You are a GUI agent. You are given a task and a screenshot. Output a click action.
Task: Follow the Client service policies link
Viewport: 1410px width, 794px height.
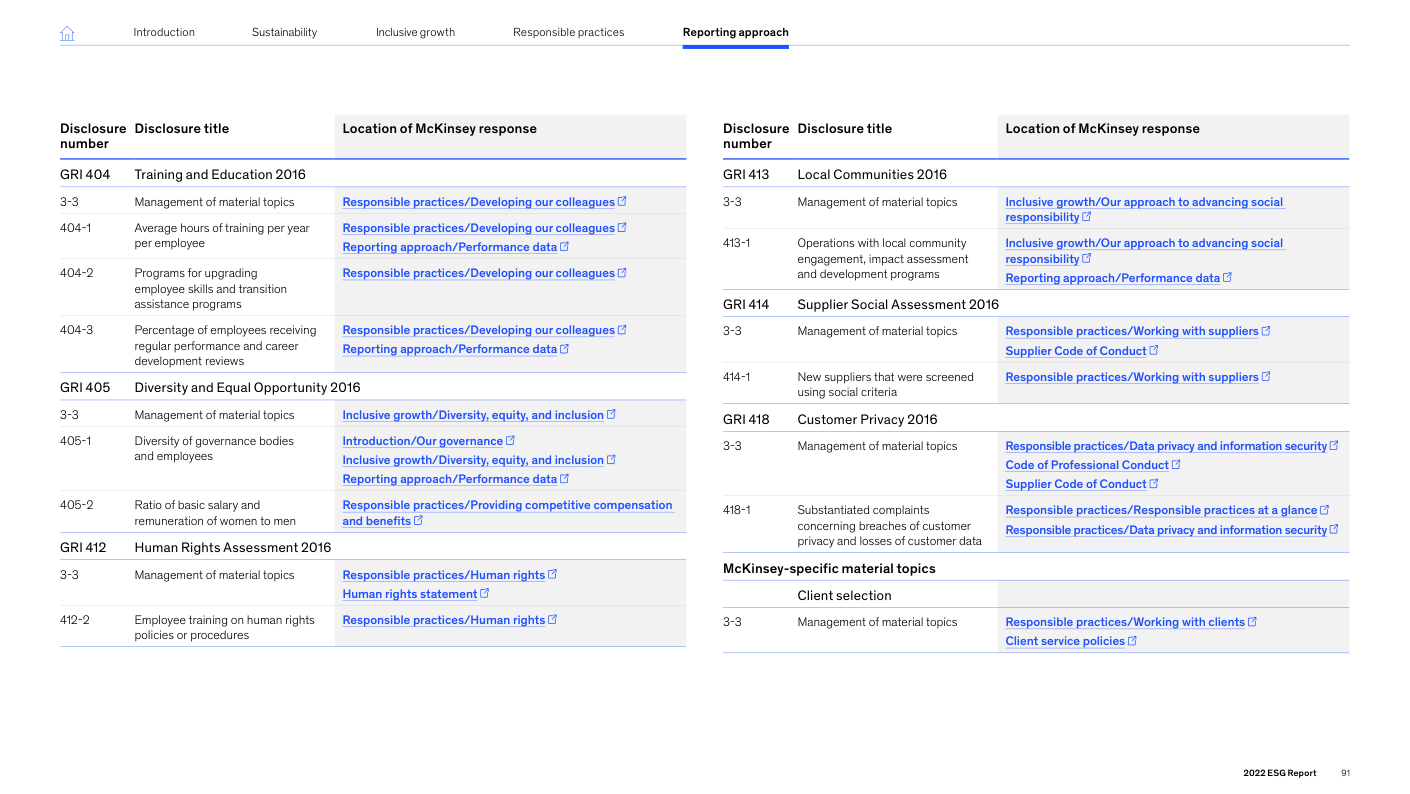pyautogui.click(x=1064, y=642)
